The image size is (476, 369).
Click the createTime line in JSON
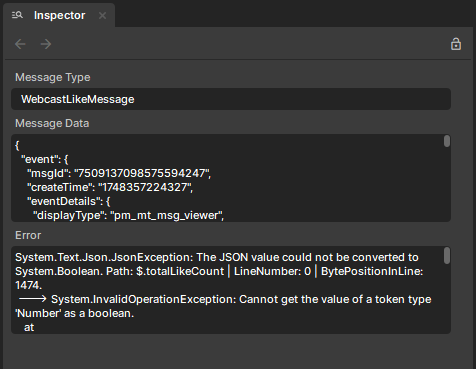[x=110, y=187]
